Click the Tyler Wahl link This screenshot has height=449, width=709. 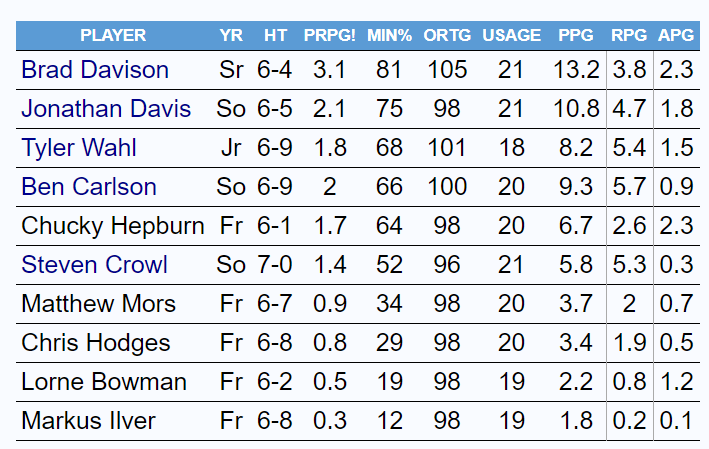point(79,148)
